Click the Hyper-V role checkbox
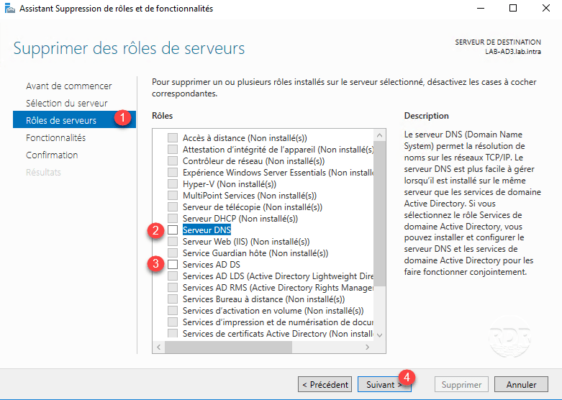562x400 pixels. click(x=173, y=184)
